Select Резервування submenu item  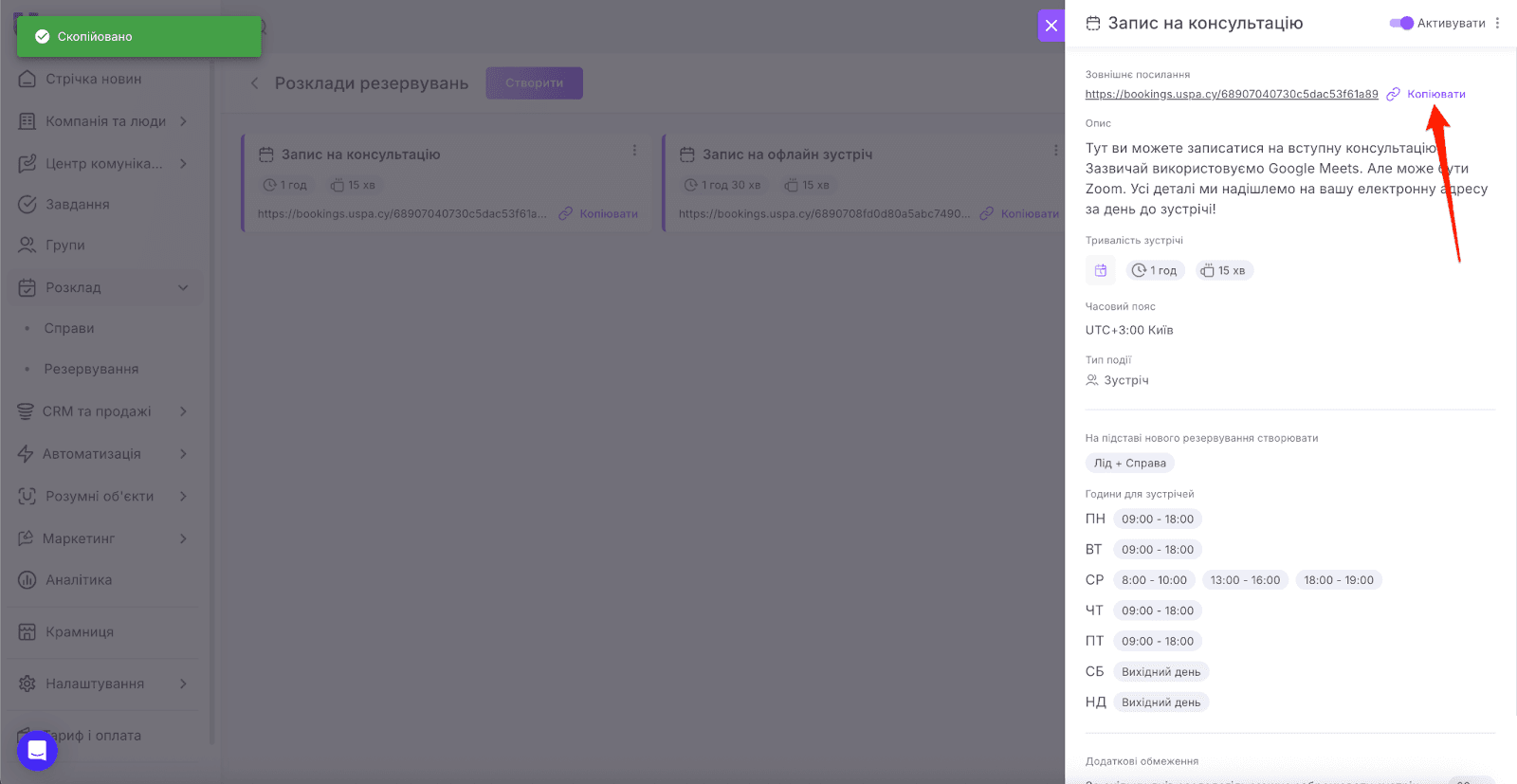91,369
